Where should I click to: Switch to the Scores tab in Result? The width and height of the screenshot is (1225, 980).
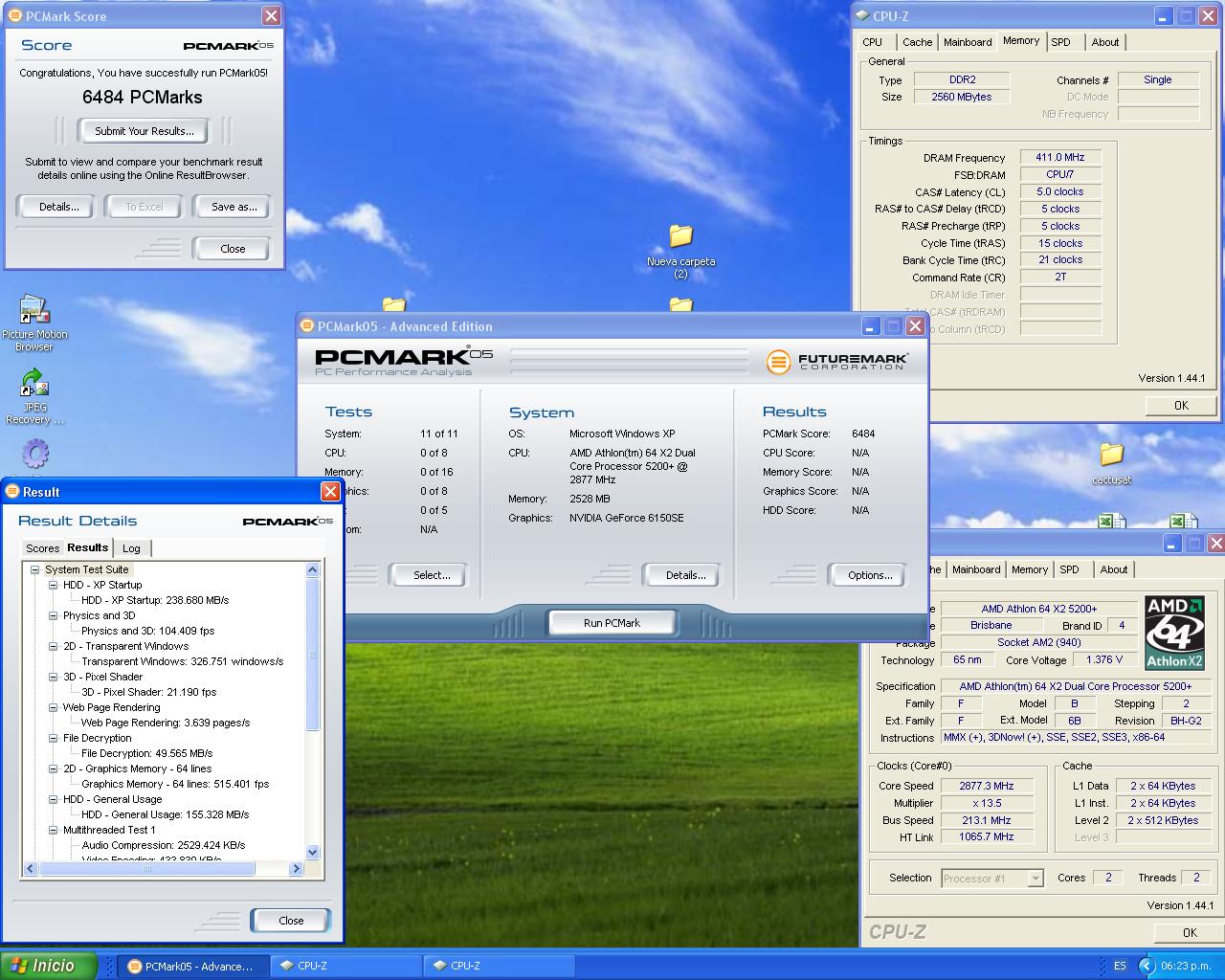42,548
